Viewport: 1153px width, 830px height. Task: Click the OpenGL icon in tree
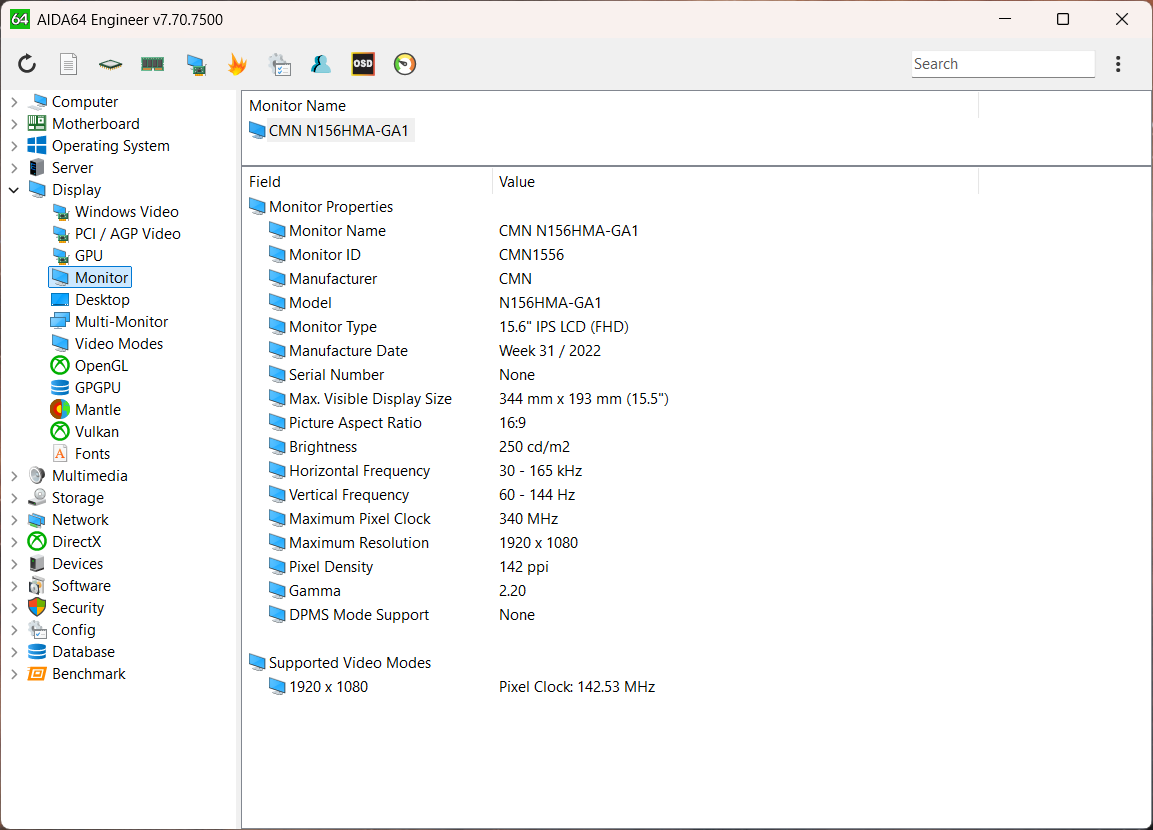point(60,365)
